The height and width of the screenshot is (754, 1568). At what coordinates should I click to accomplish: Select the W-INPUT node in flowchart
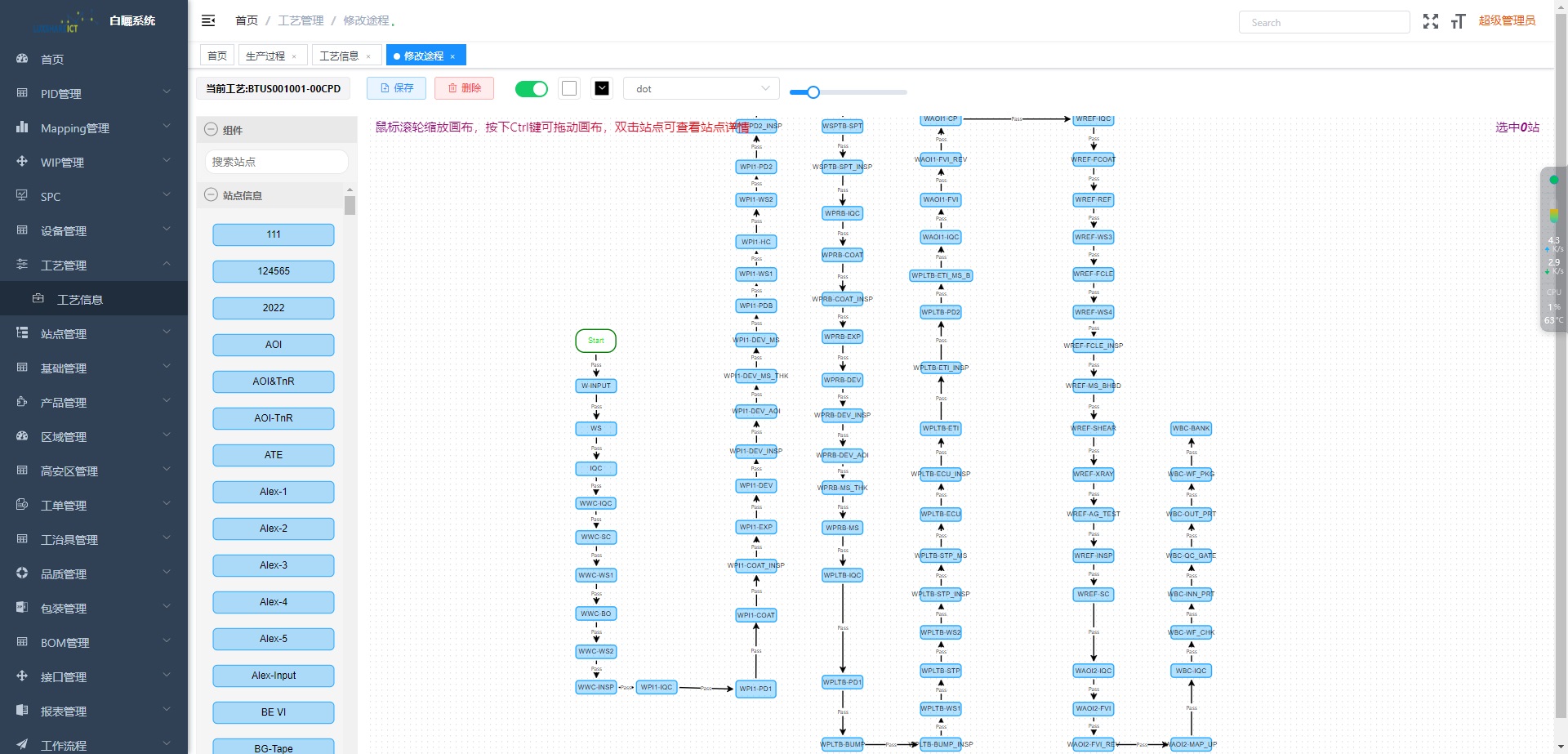coord(596,386)
